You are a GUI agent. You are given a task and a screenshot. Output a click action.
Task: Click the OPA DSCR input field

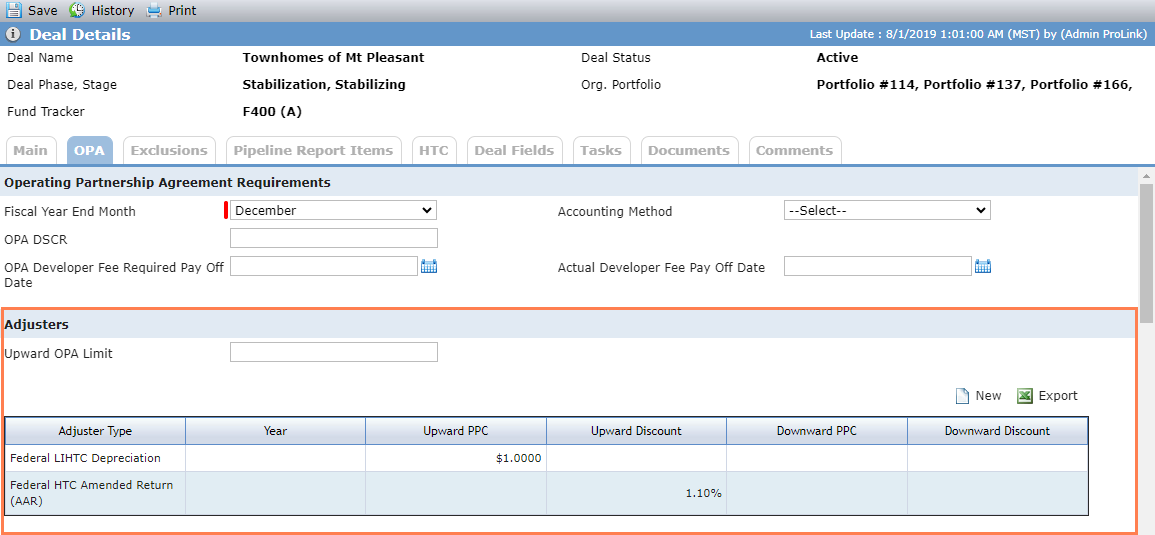pyautogui.click(x=334, y=238)
